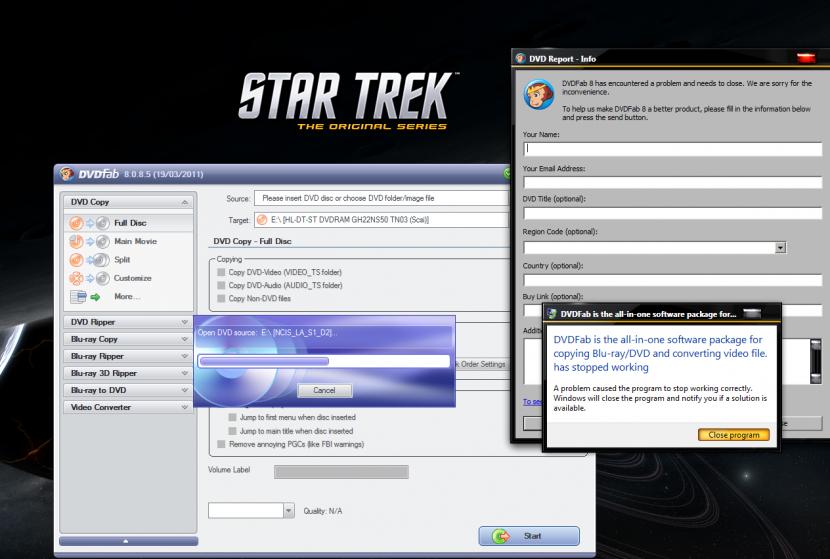The image size is (830, 559).
Task: Collapse the sidebar with bottom arrow bar
Action: (x=129, y=541)
